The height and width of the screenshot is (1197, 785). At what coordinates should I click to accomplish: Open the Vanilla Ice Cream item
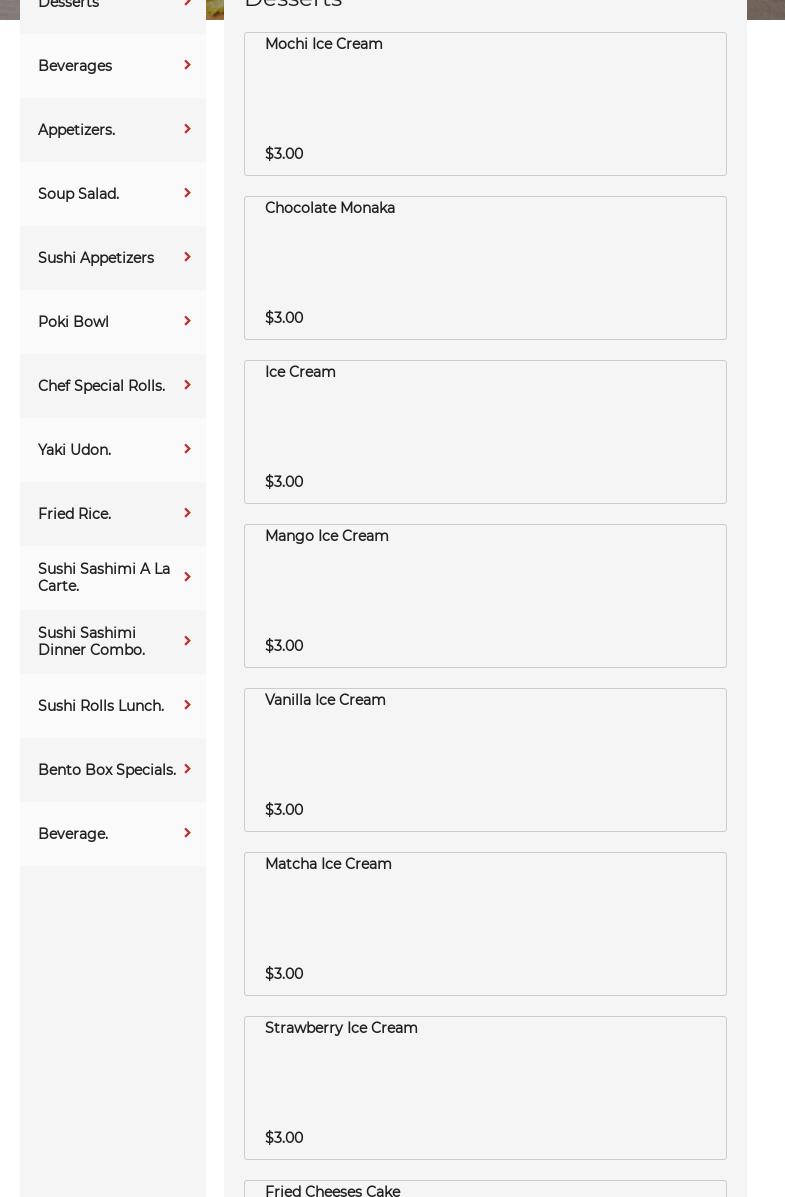[485, 760]
